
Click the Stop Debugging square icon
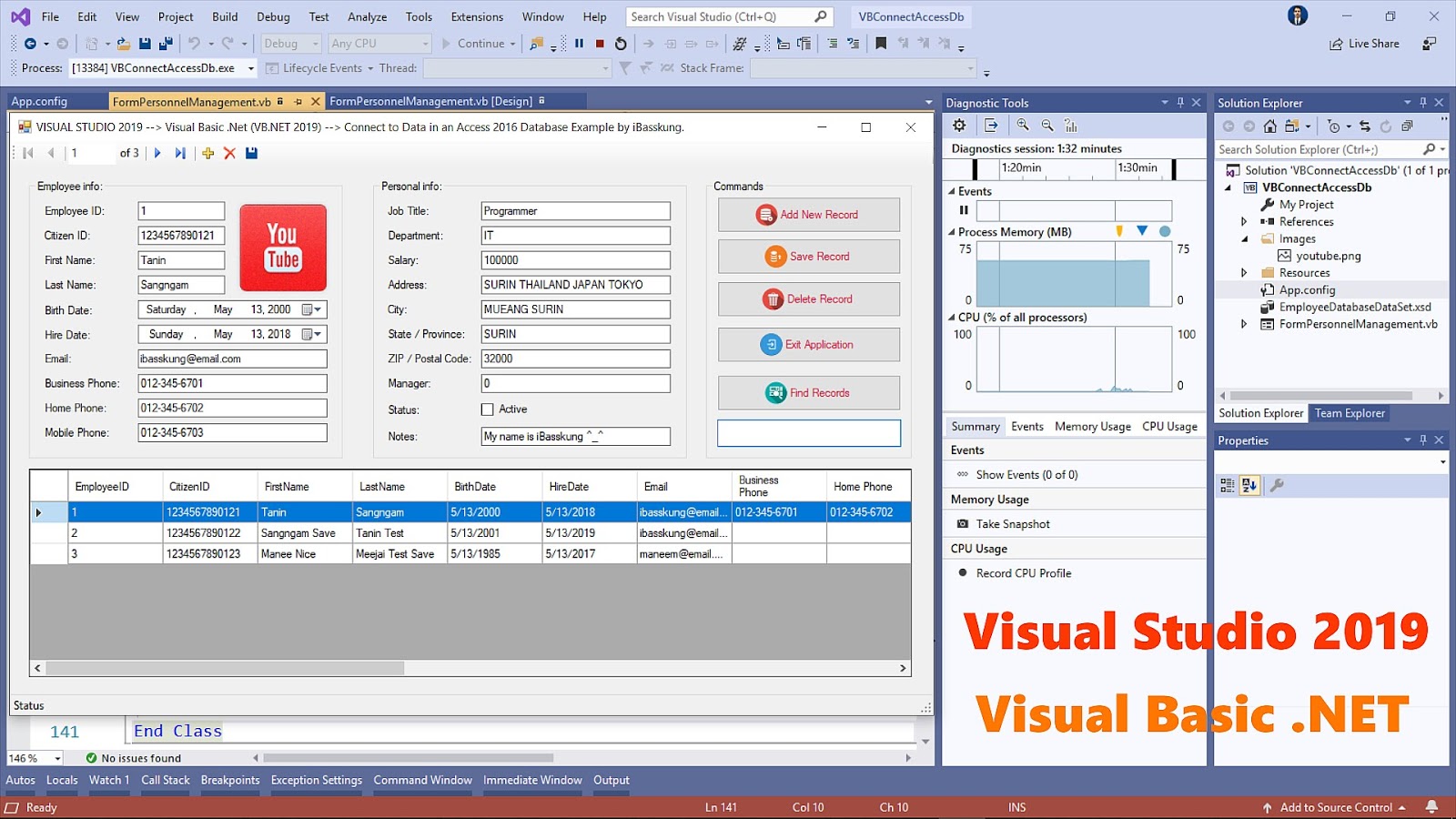[x=598, y=43]
